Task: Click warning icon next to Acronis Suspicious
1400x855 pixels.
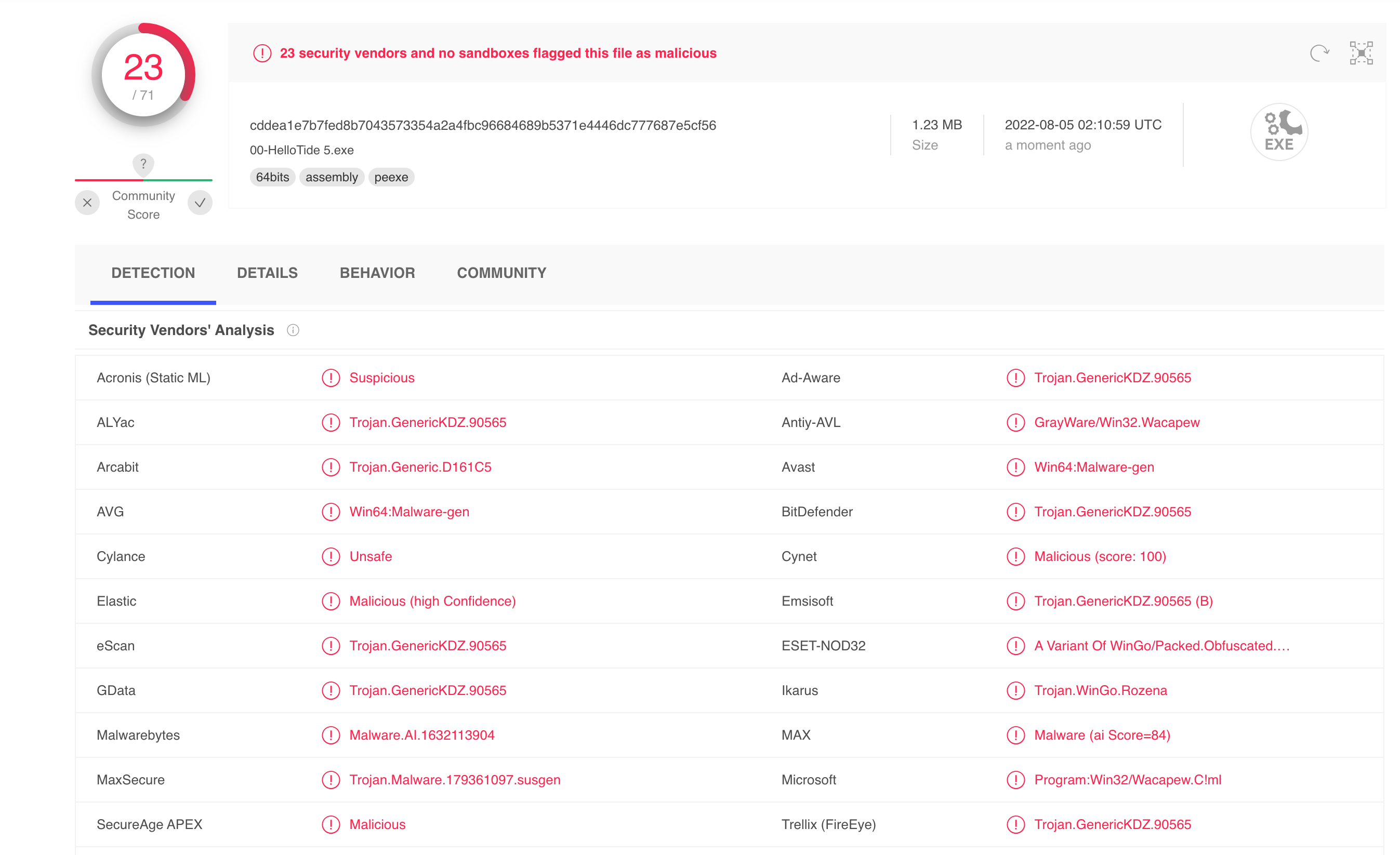Action: pyautogui.click(x=331, y=378)
